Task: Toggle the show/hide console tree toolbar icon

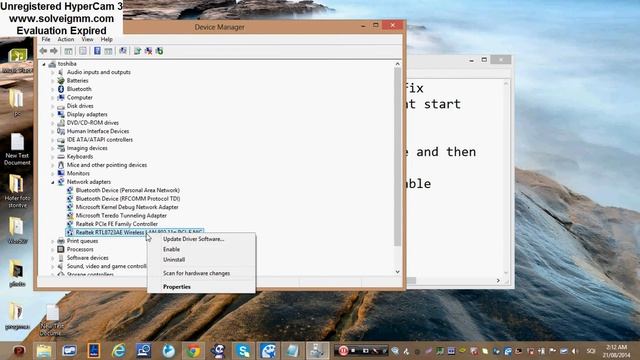Action: coord(68,51)
